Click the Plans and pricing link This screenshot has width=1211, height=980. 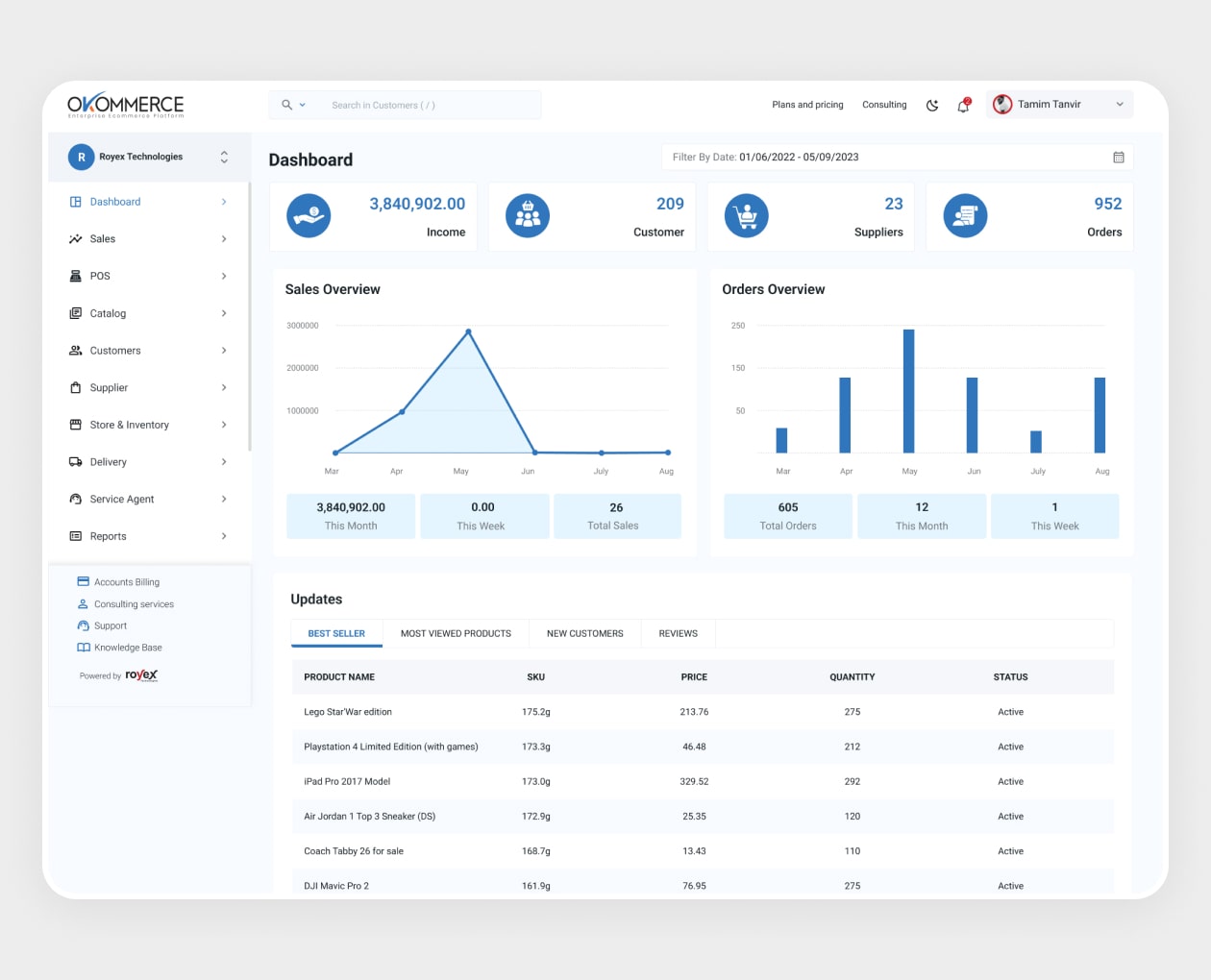[807, 105]
